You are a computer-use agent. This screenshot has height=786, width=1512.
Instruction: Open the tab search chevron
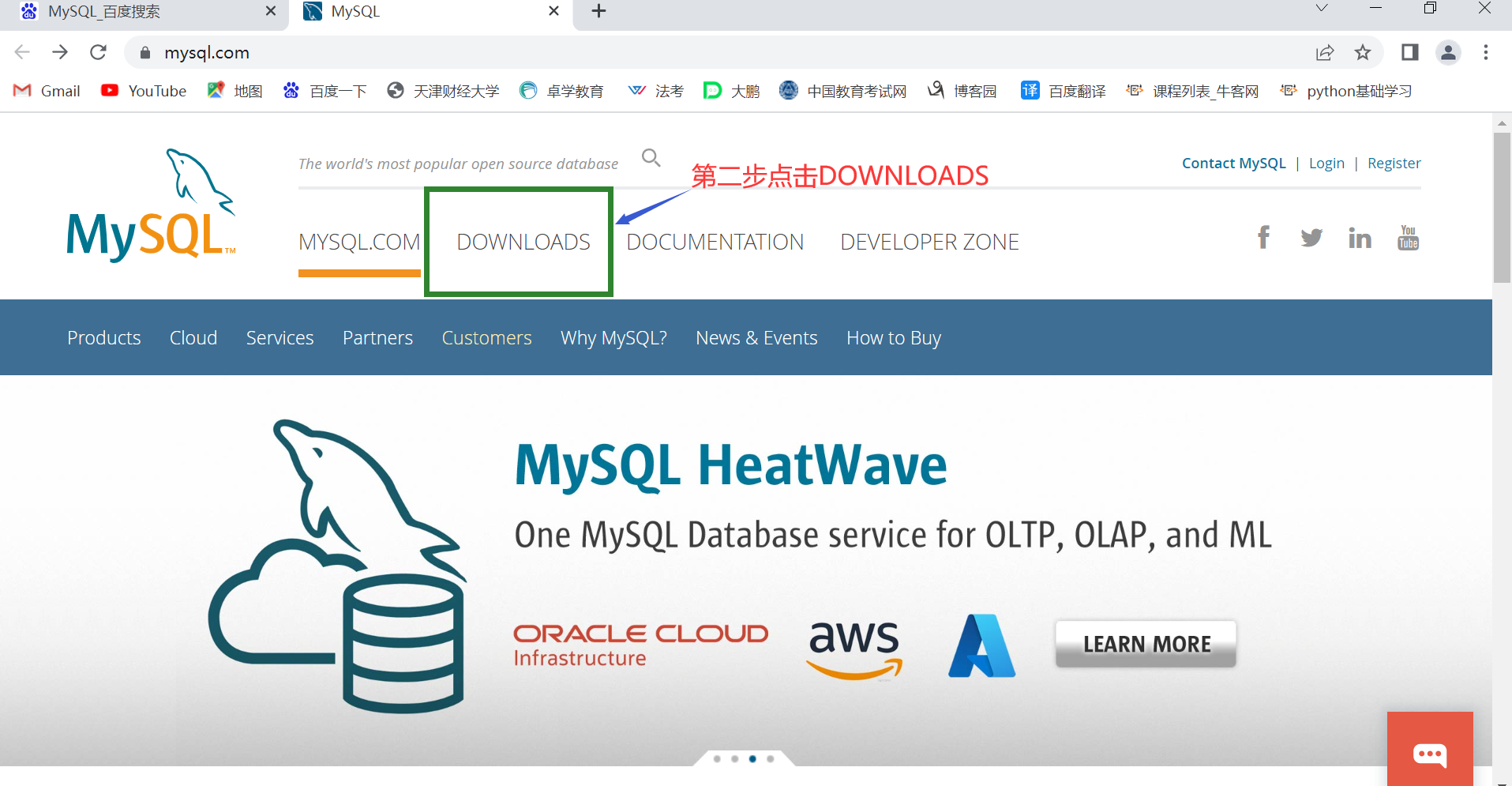pos(1322,9)
